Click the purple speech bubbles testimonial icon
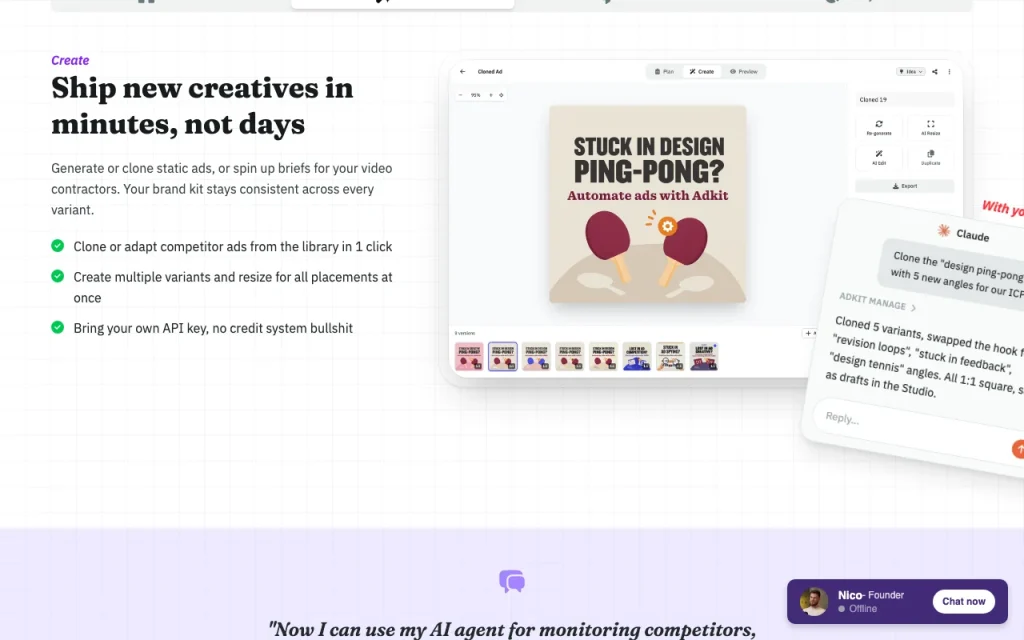Image resolution: width=1024 pixels, height=640 pixels. (512, 581)
